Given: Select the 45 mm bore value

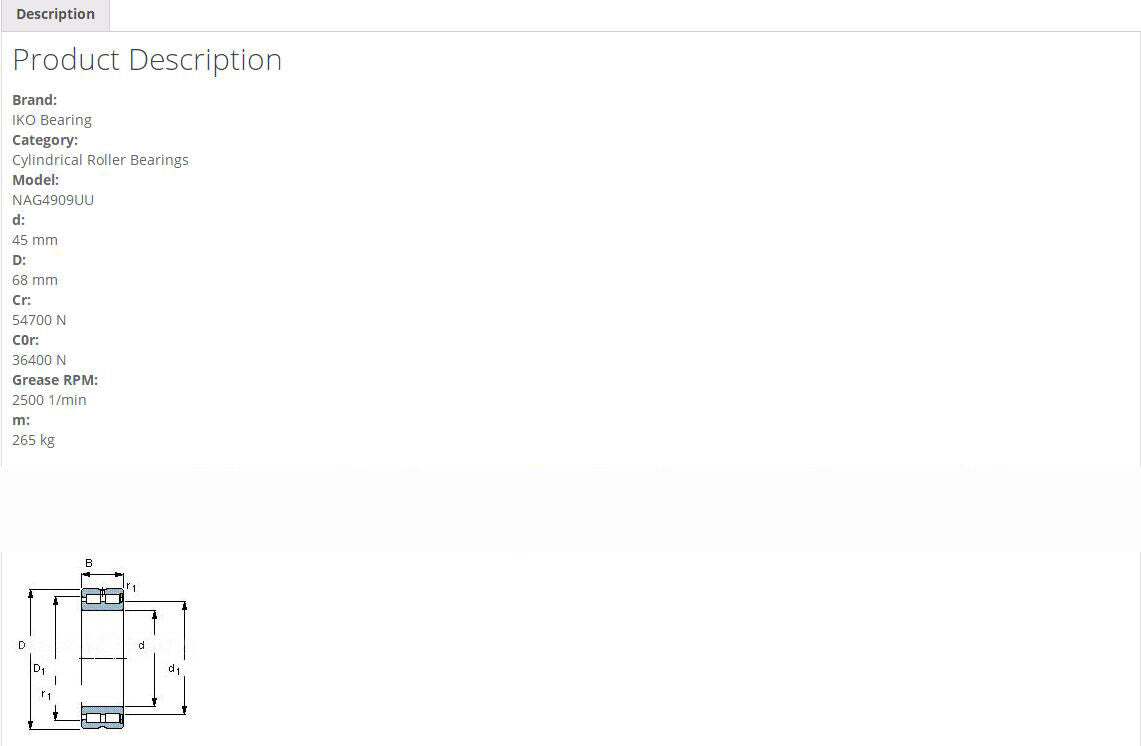Looking at the screenshot, I should pyautogui.click(x=35, y=240).
